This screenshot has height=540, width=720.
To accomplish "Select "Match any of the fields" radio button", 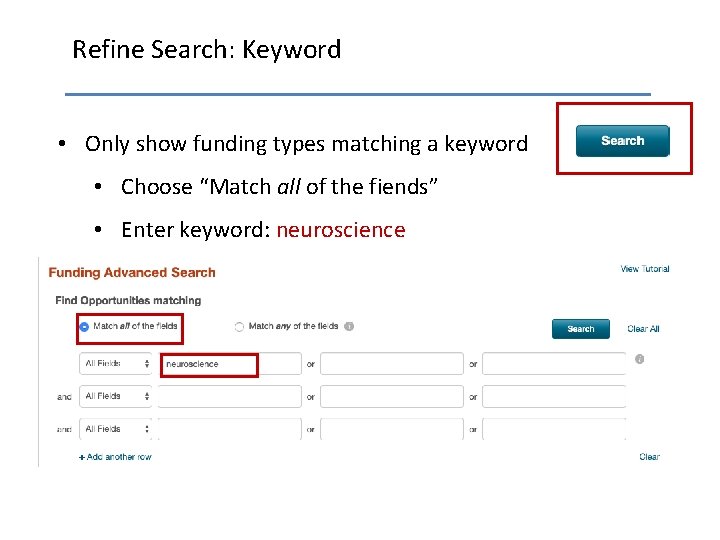I will [x=240, y=326].
